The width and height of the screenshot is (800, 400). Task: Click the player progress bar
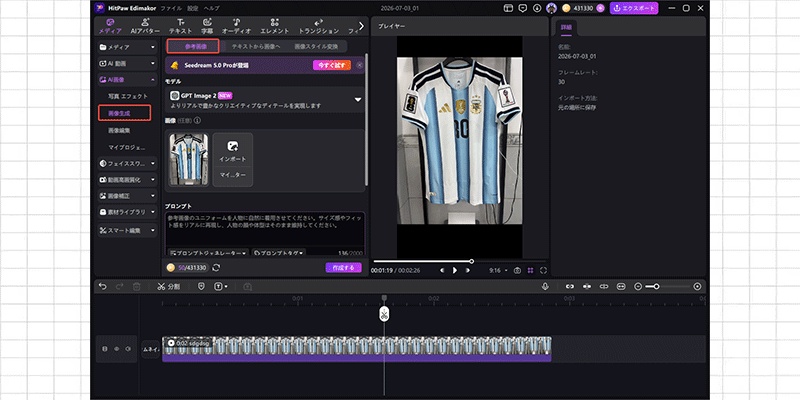click(459, 261)
